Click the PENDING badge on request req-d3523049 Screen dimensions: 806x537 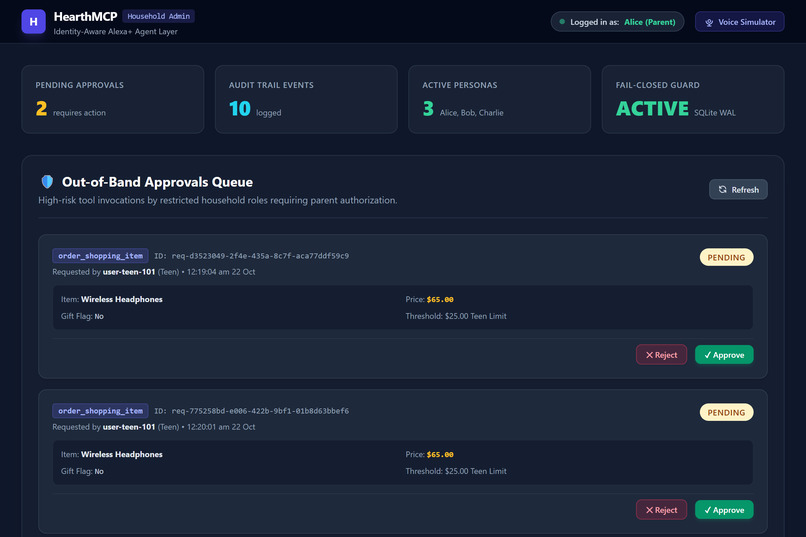pos(726,257)
